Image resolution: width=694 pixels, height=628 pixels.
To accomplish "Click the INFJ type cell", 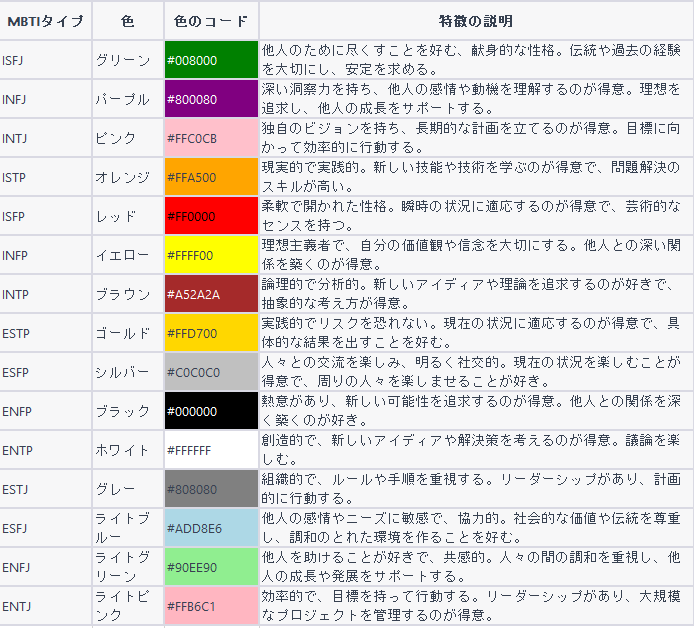I will coord(46,99).
